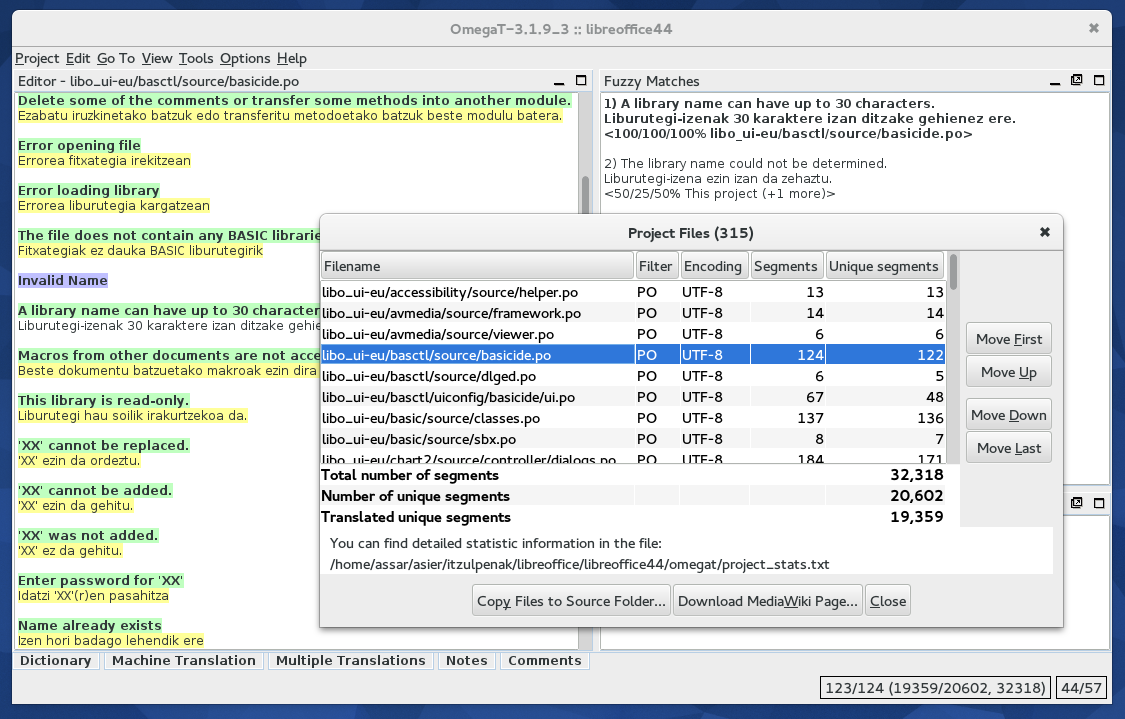Click the Project Files list scrollbar
The image size is (1125, 719).
pyautogui.click(x=954, y=360)
